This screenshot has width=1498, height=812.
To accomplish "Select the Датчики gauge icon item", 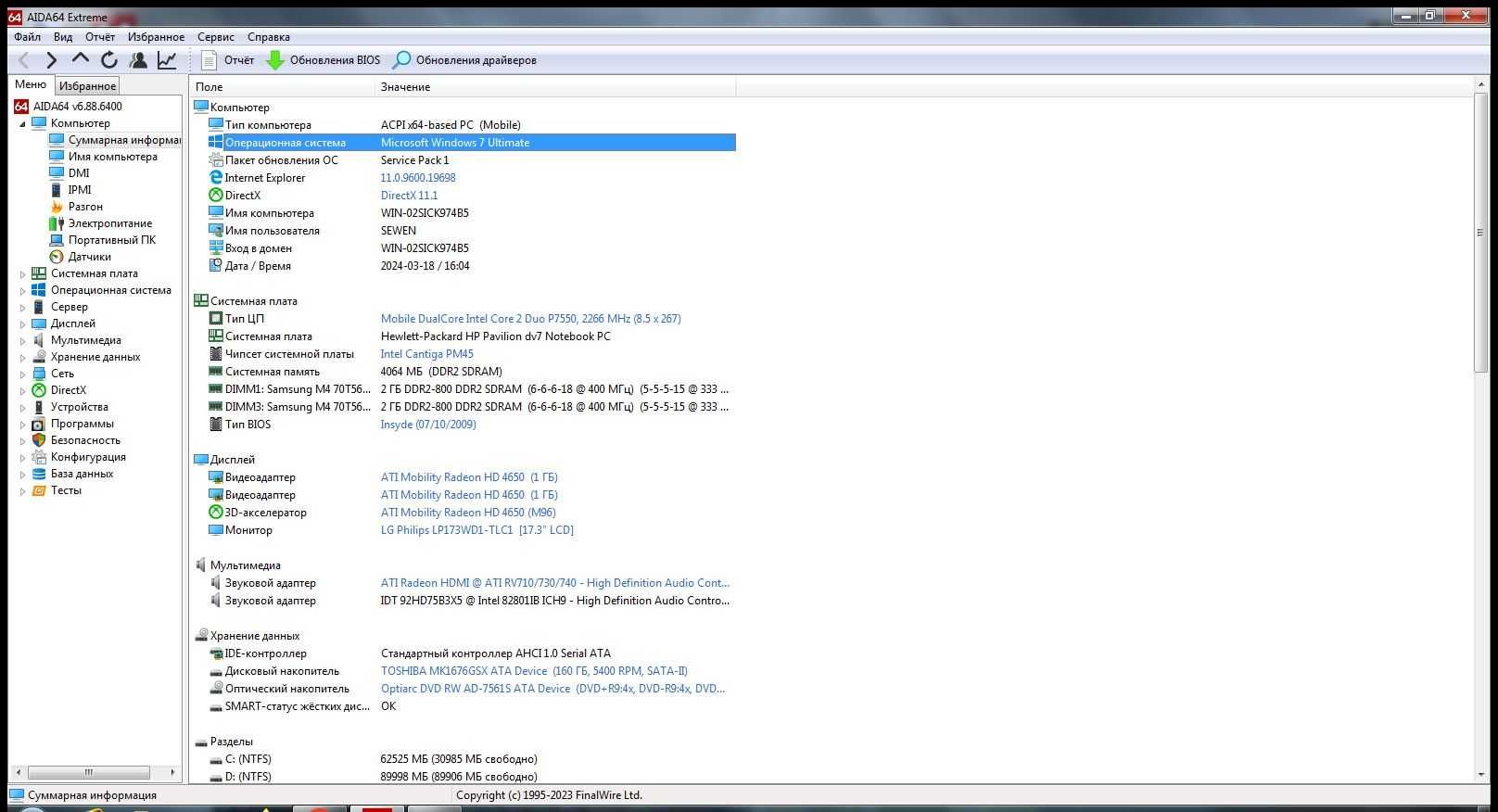I will tap(57, 257).
